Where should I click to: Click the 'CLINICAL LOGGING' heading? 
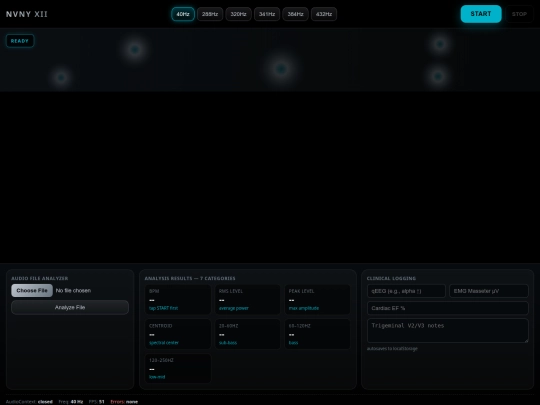click(391, 278)
